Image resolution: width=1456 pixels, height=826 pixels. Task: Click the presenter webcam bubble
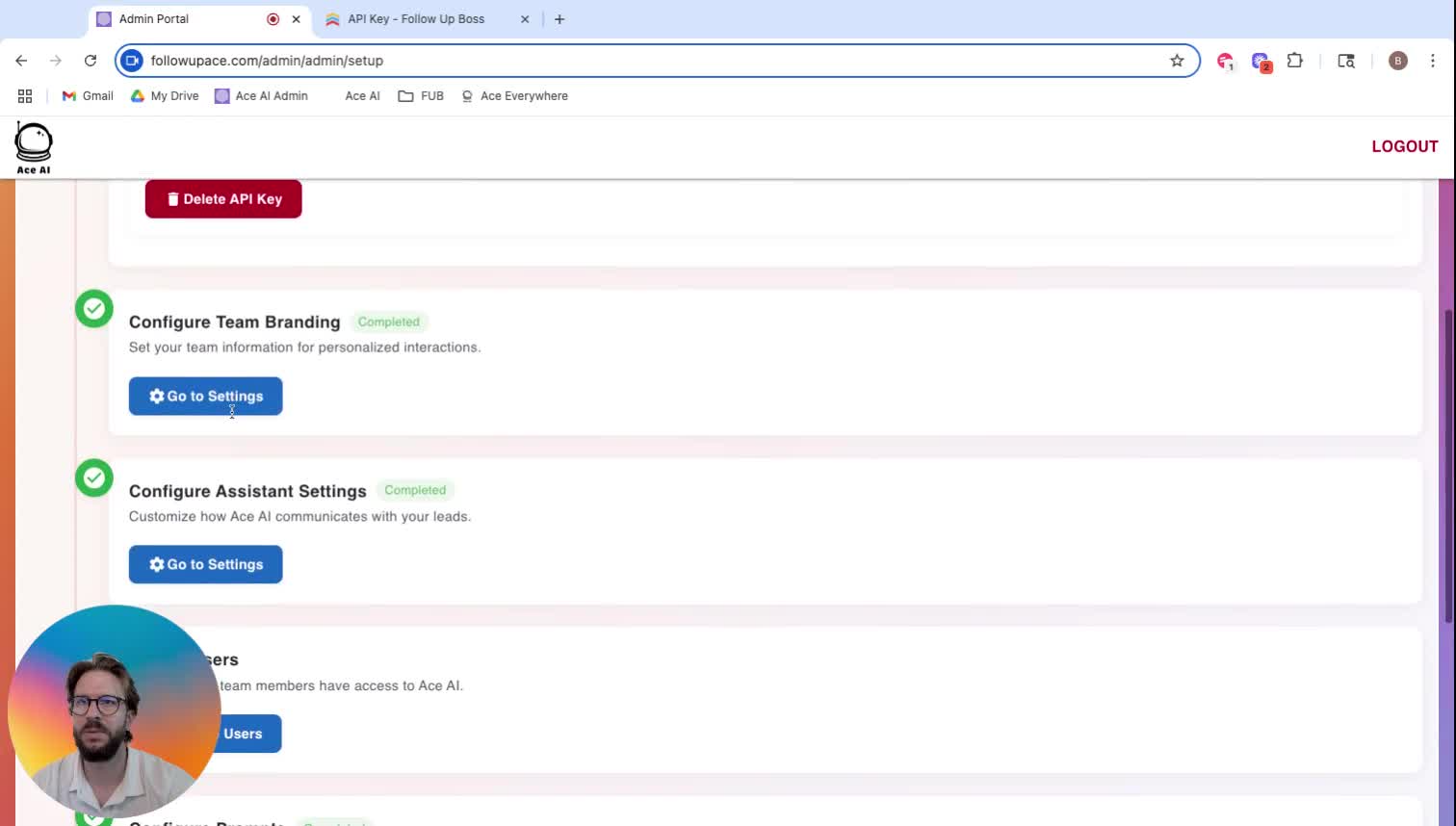coord(114,711)
